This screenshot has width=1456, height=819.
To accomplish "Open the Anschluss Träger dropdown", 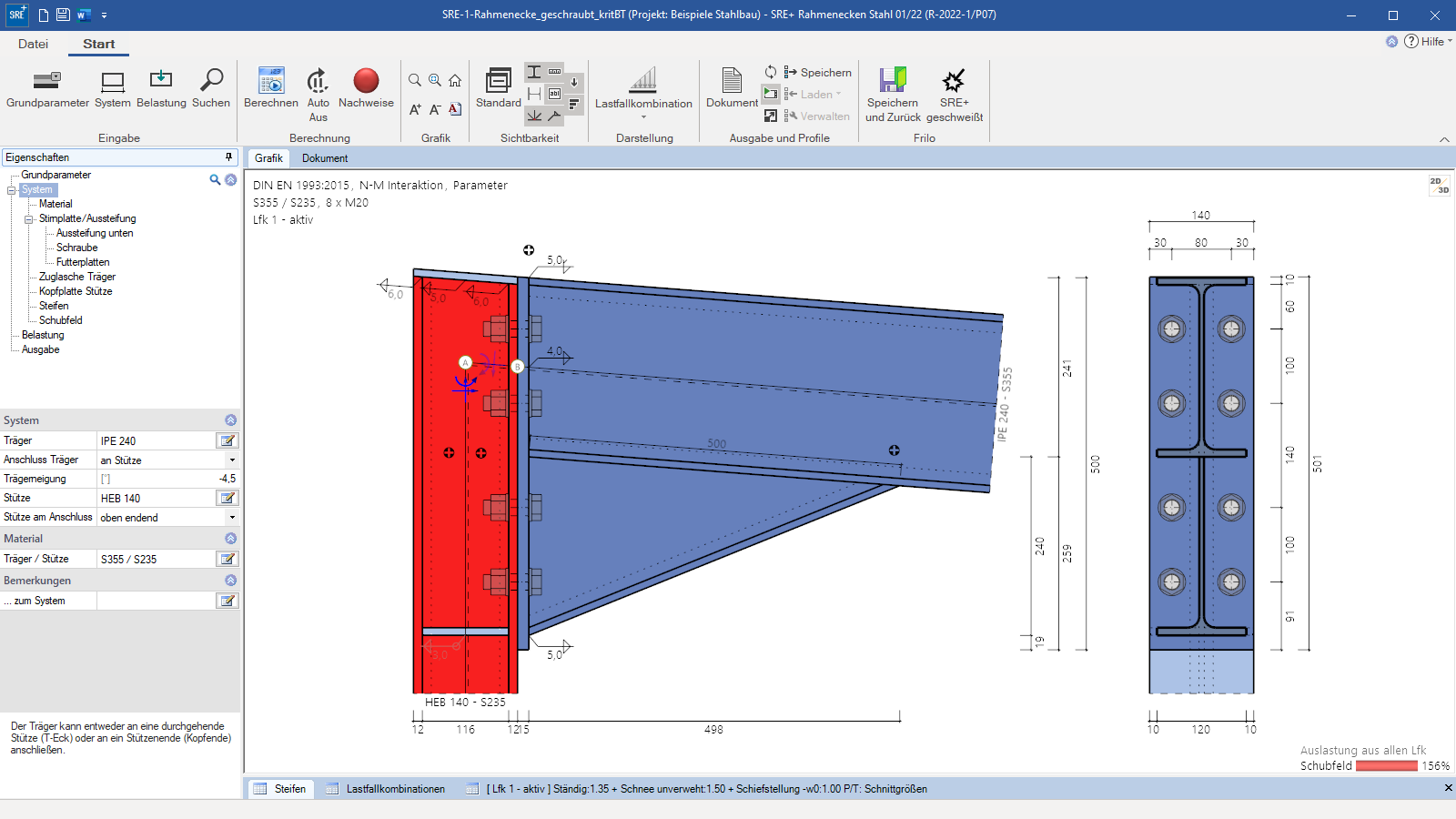I will coord(232,460).
